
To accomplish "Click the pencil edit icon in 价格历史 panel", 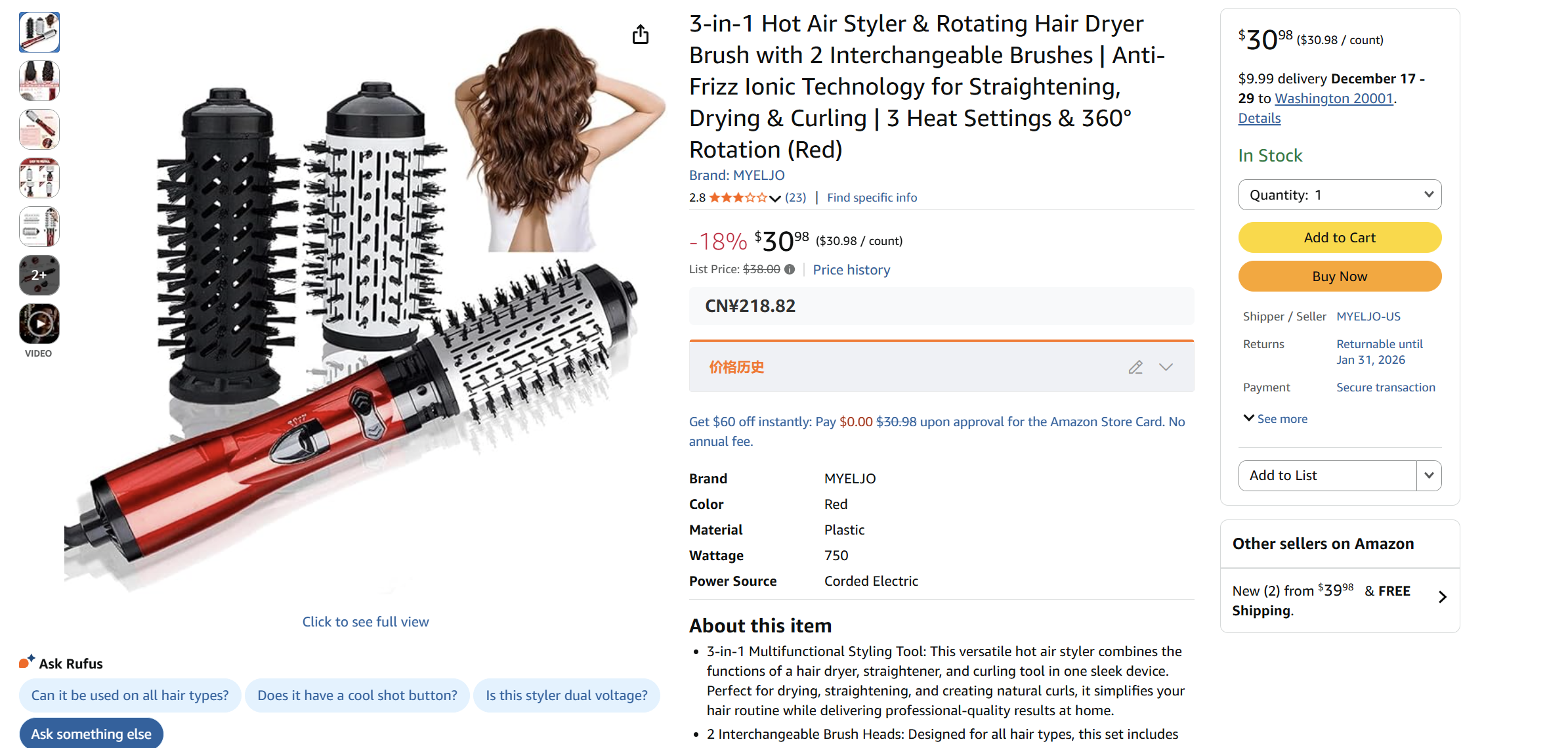I will click(x=1135, y=367).
